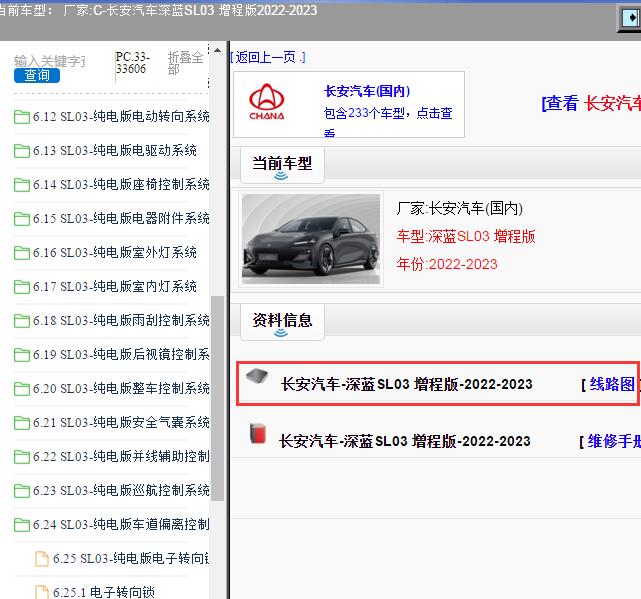The height and width of the screenshot is (599, 641).
Task: Click the red repair manual book icon
Action: 258,433
